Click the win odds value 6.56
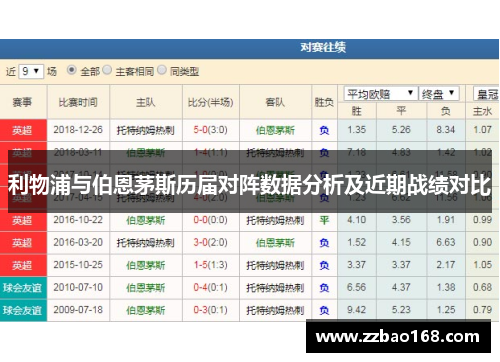 click(x=357, y=287)
